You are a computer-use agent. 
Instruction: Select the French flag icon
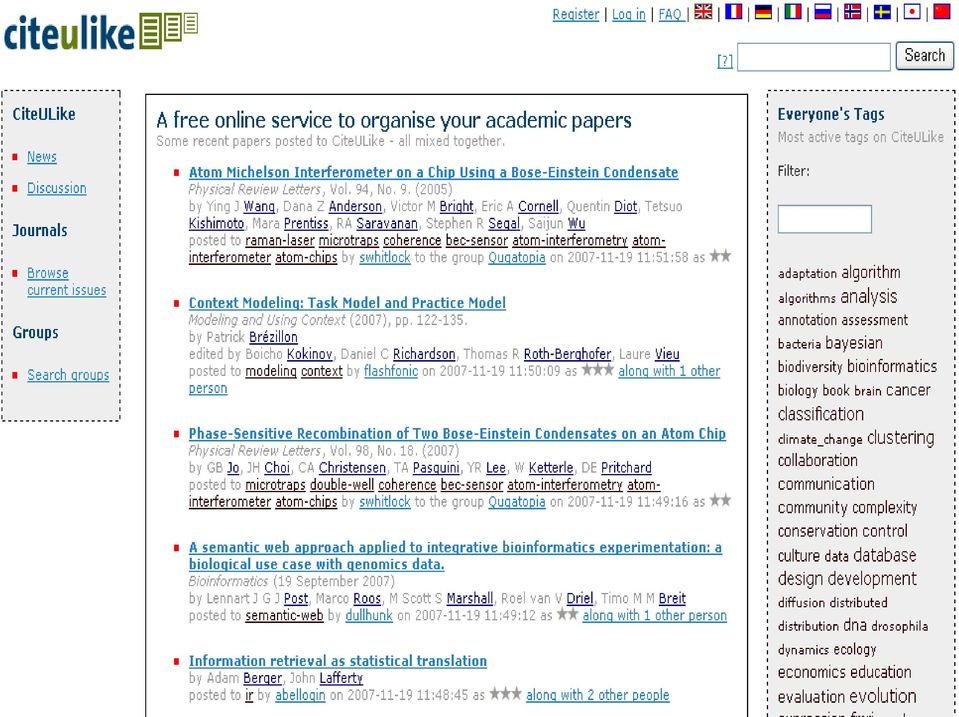733,12
